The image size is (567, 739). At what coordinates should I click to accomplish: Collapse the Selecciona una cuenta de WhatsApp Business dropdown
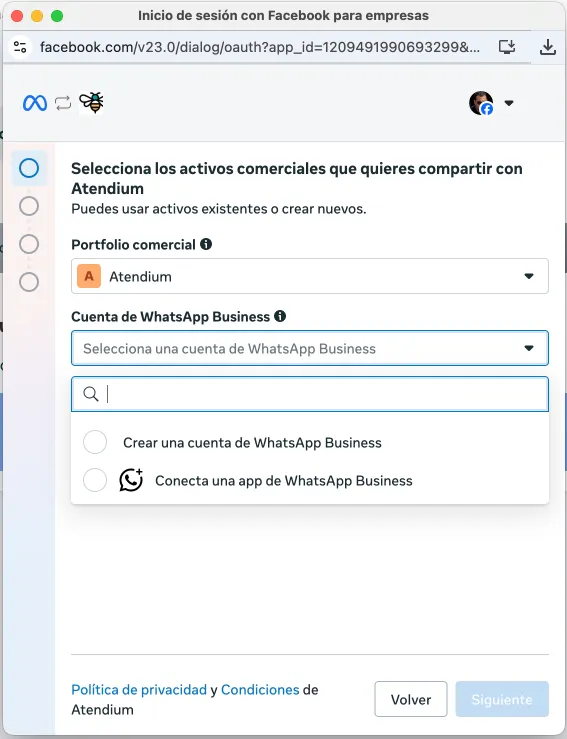[310, 348]
